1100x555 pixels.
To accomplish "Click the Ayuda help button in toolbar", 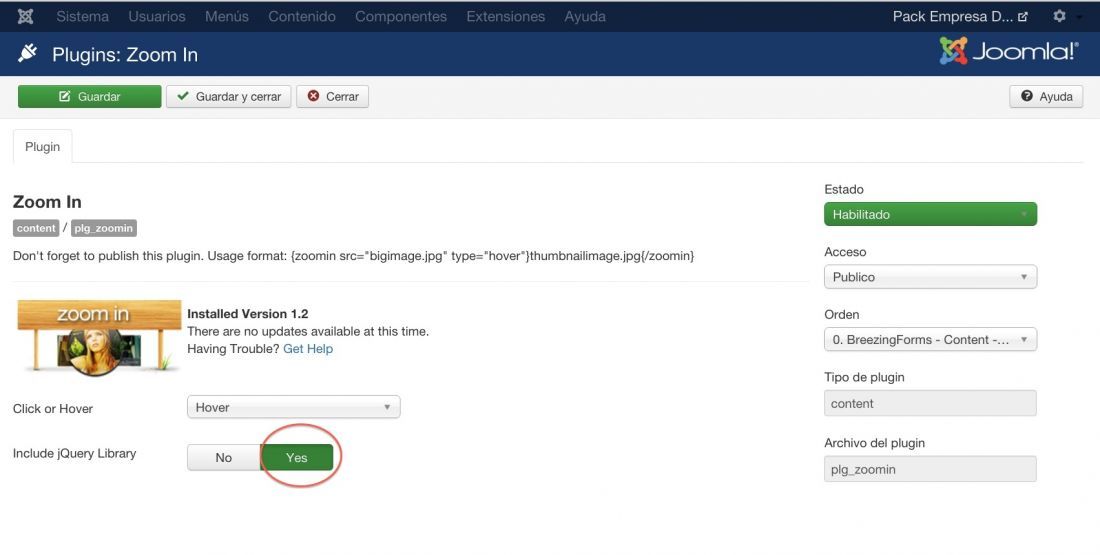I will 1046,97.
